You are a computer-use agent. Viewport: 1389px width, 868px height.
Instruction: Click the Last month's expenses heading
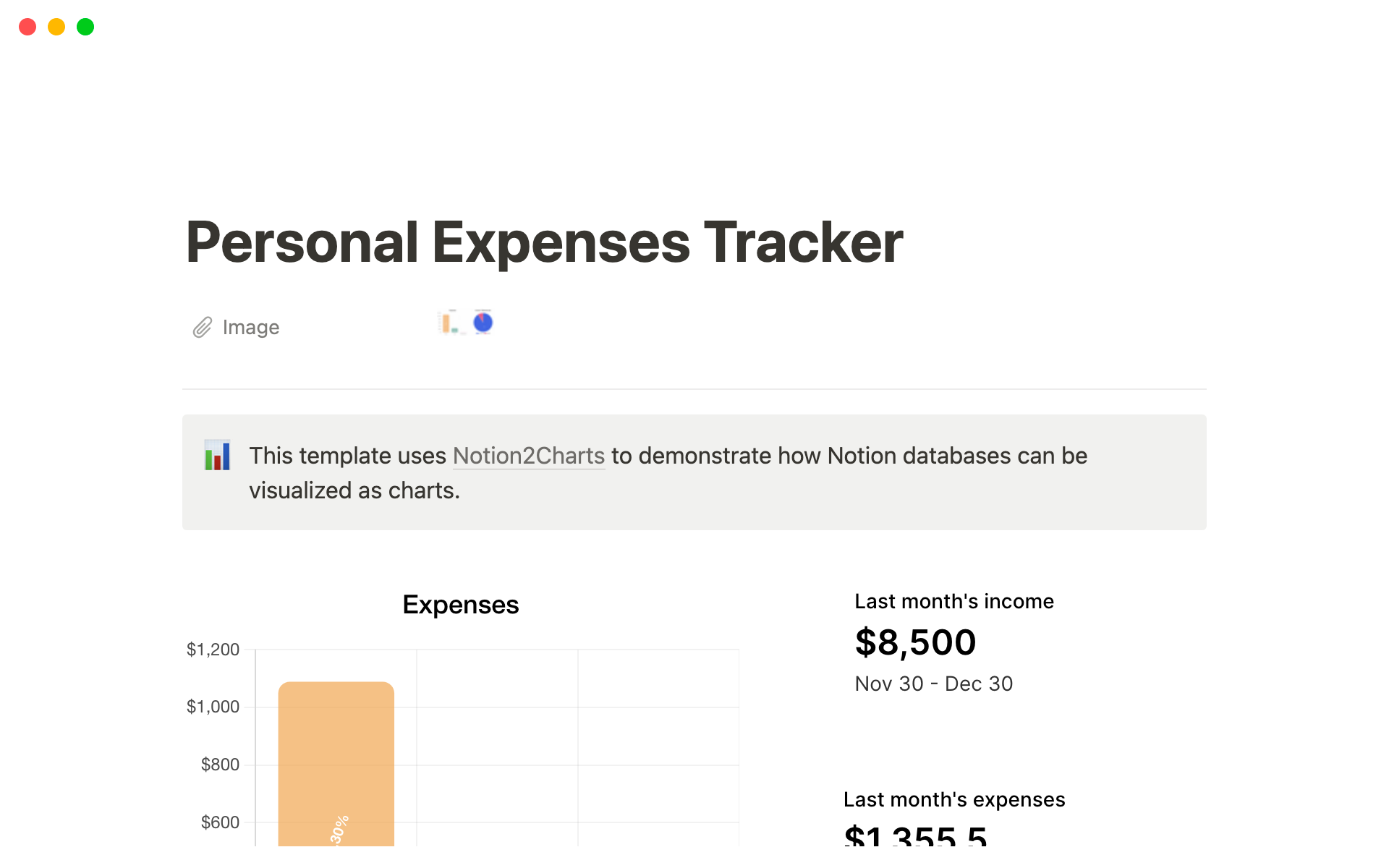pos(953,800)
